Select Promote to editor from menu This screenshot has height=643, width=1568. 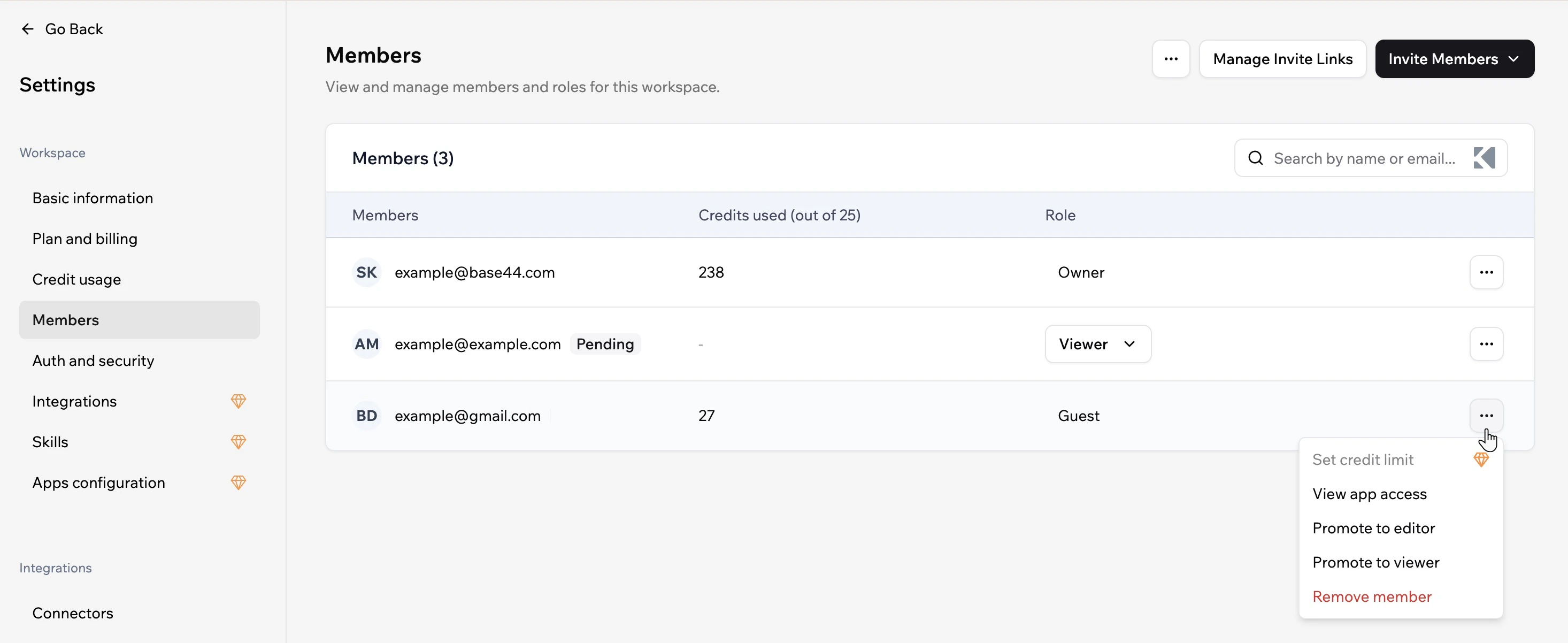point(1373,528)
